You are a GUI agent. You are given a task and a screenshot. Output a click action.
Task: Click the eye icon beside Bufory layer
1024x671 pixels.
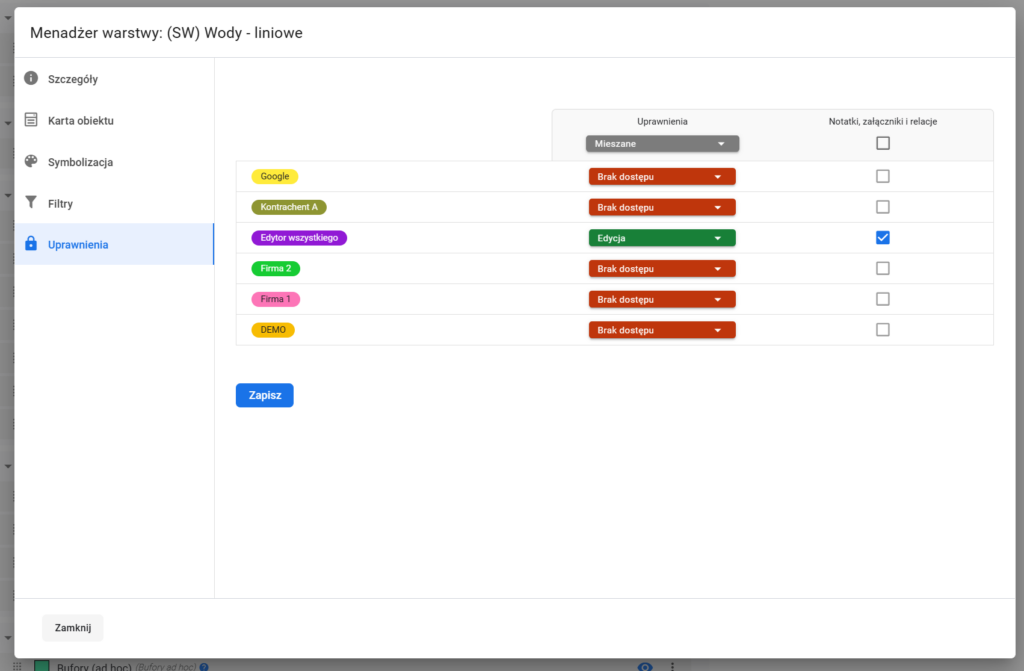(x=645, y=666)
